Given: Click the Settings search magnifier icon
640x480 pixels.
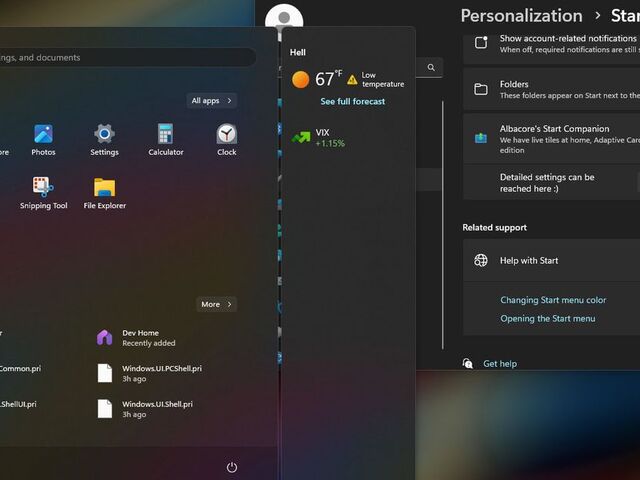Looking at the screenshot, I should pyautogui.click(x=431, y=67).
